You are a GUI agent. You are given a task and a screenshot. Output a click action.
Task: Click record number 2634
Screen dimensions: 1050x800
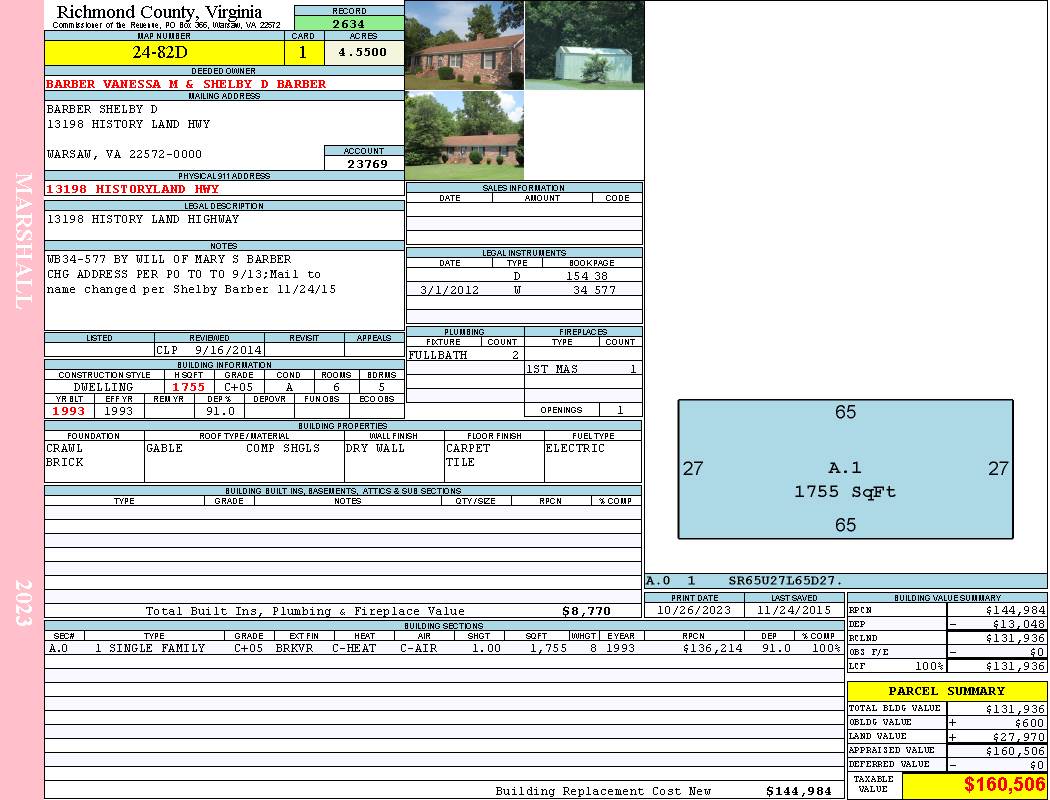[x=349, y=23]
